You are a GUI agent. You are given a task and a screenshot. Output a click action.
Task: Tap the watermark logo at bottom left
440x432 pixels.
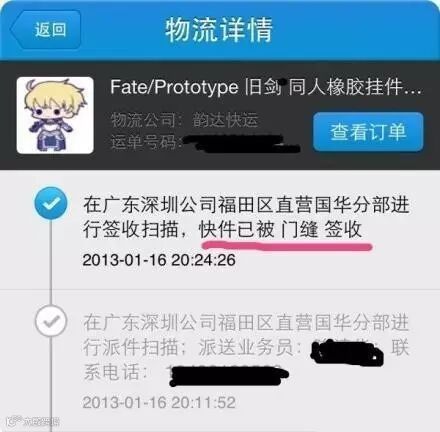33,422
